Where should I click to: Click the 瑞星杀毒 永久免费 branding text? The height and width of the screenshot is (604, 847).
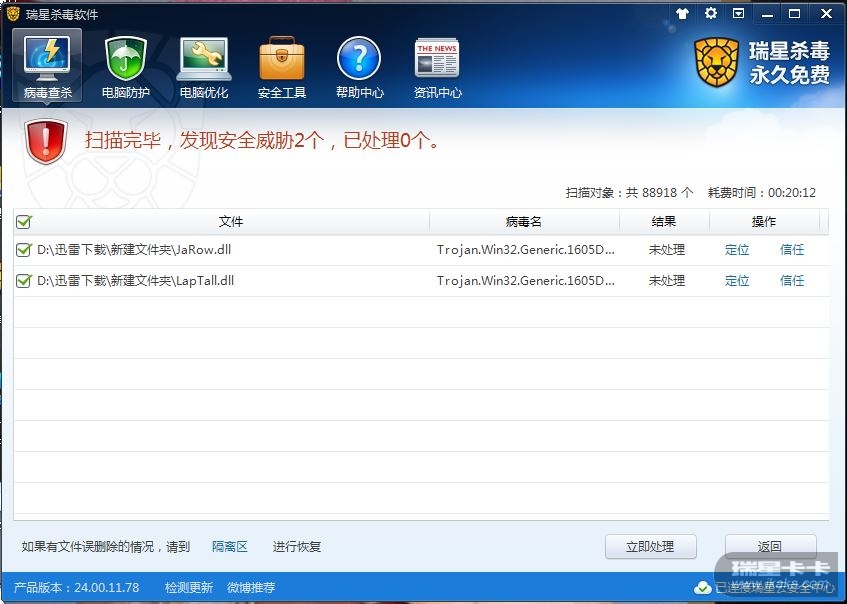(789, 63)
